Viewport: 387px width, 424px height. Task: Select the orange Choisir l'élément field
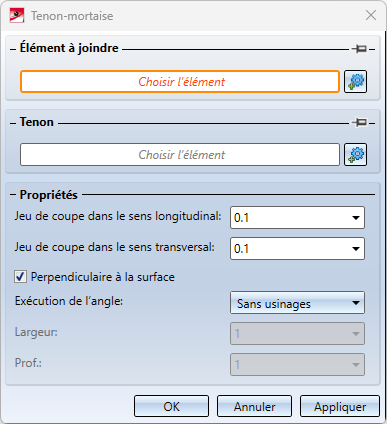(x=180, y=82)
